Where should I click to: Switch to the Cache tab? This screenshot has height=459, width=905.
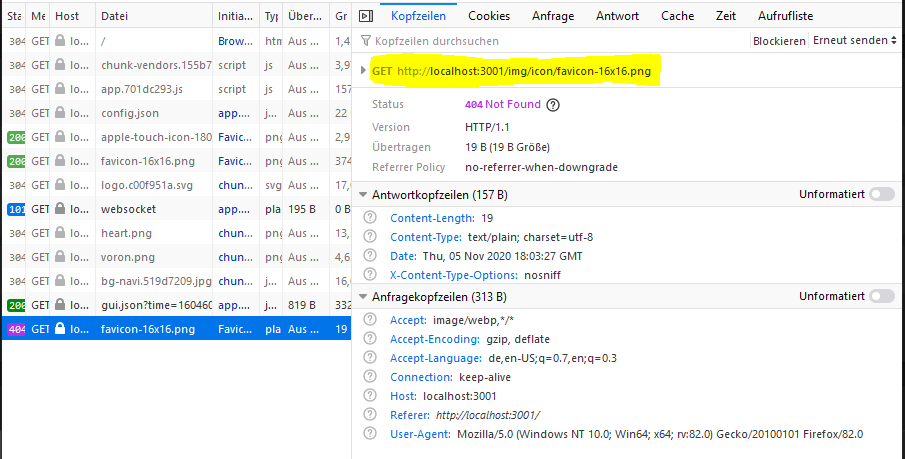coord(678,16)
